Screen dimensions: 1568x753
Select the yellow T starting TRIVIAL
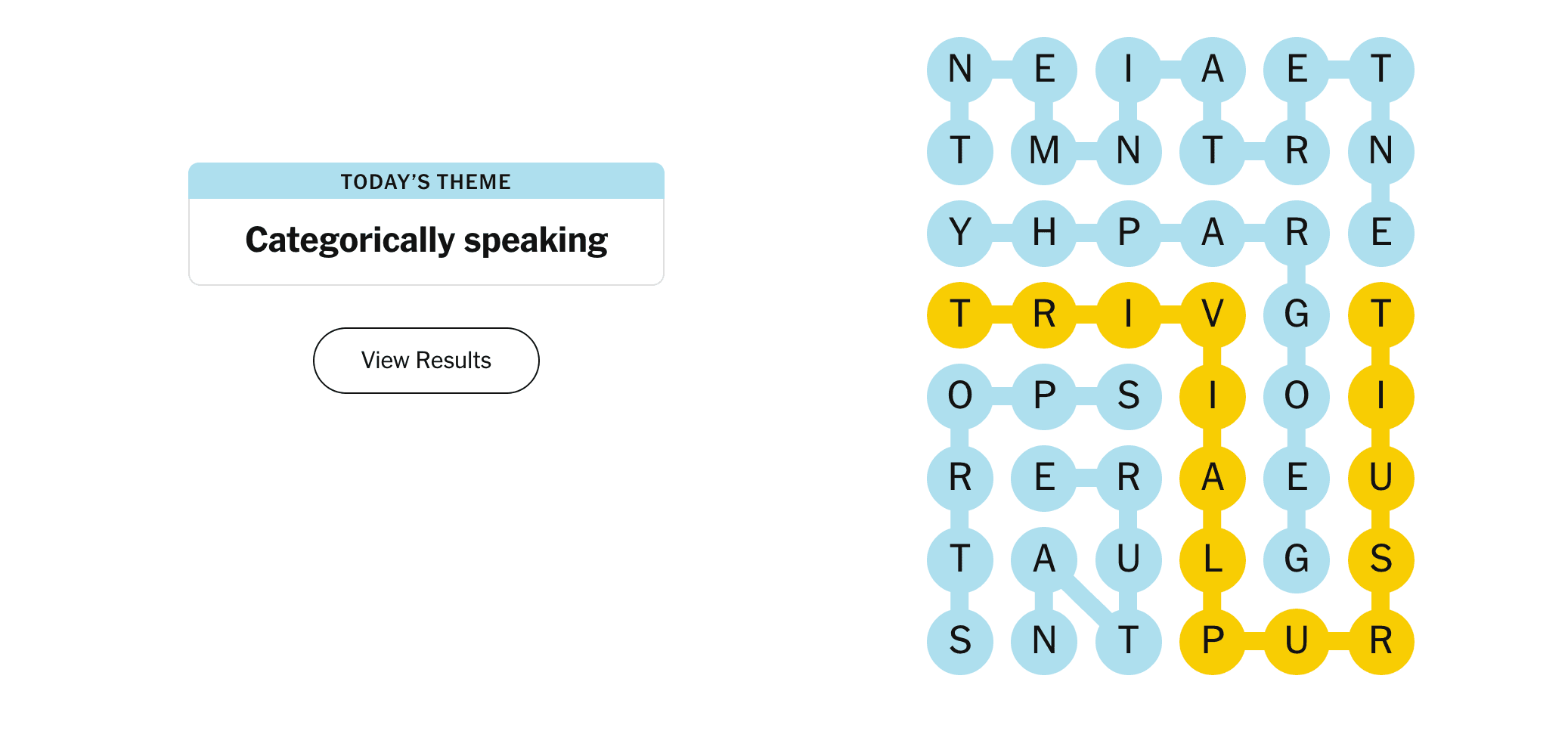(x=960, y=315)
